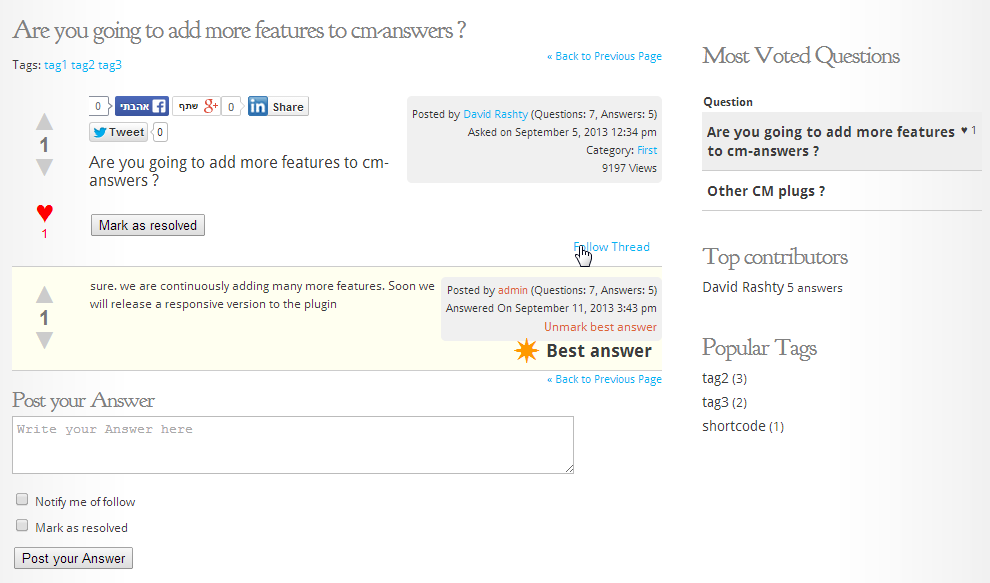
Task: Select the shortcode popular tag
Action: [733, 426]
